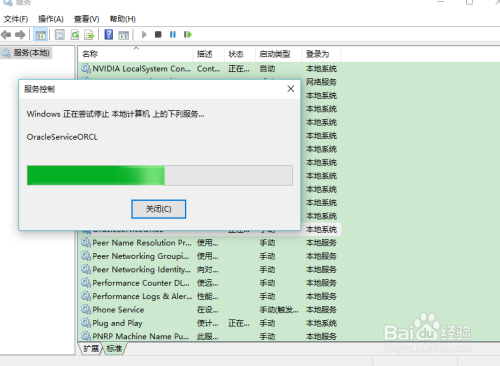Select the Plug and Play service name
The image size is (500, 366).
coord(117,323)
